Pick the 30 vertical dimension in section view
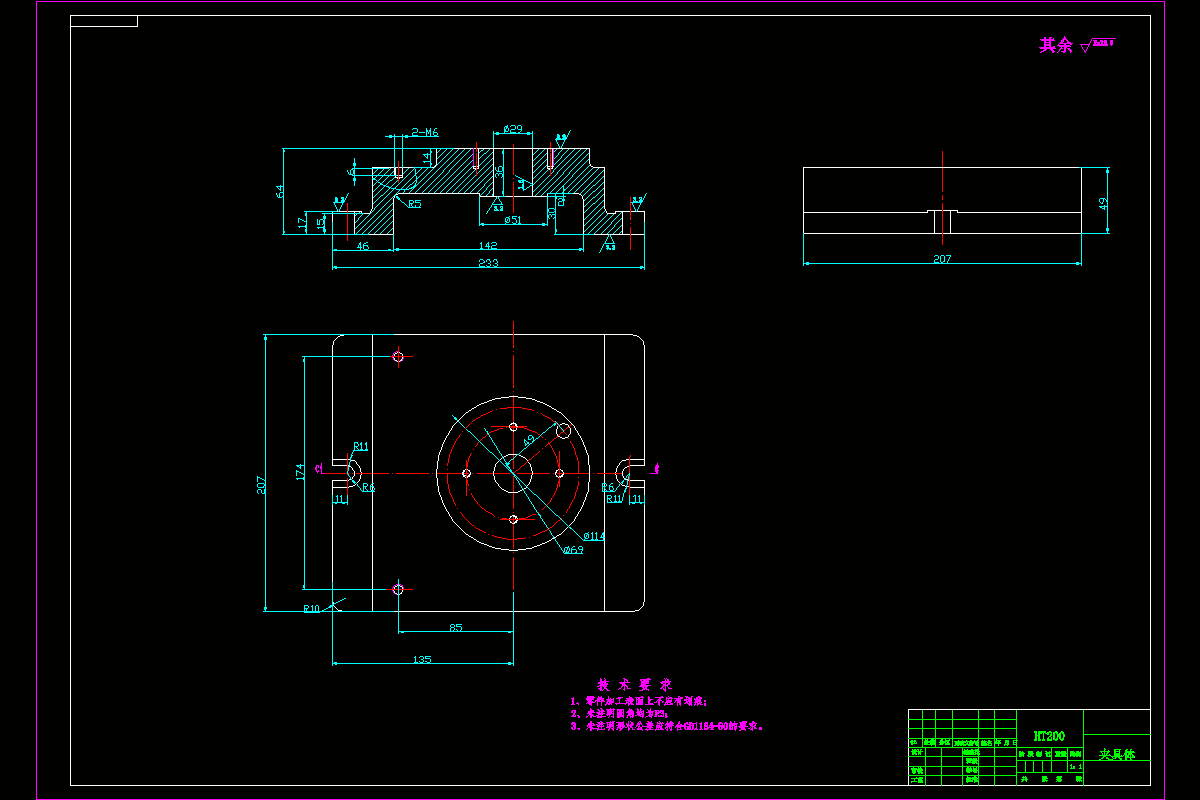This screenshot has height=800, width=1200. [x=551, y=211]
